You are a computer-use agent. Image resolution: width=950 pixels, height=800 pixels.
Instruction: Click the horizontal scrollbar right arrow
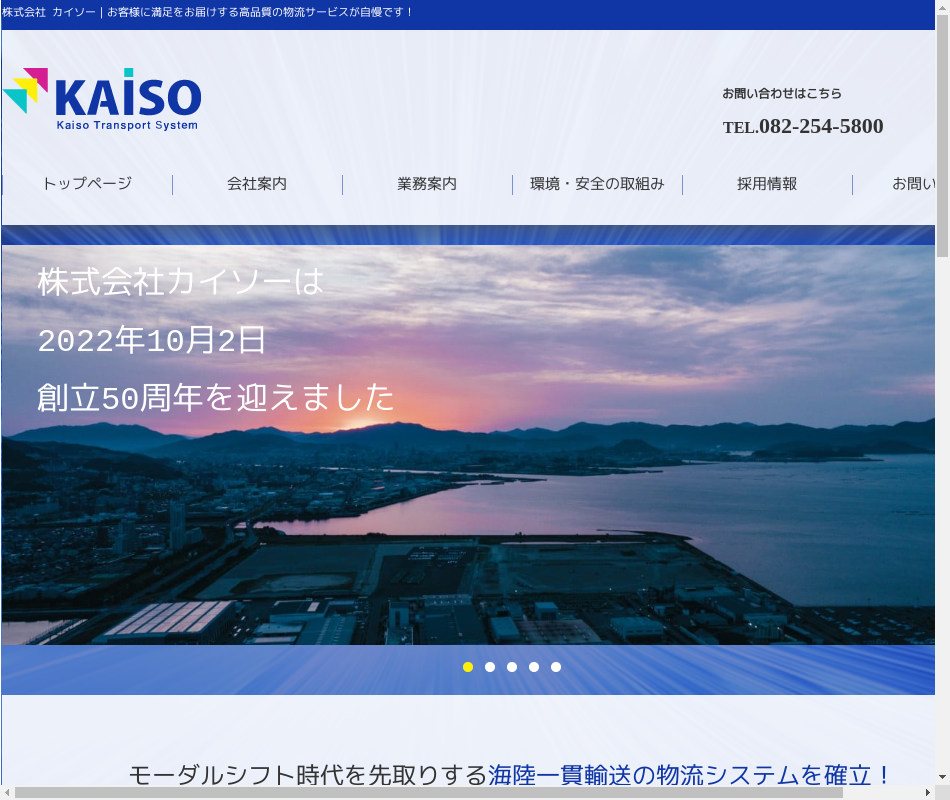[x=927, y=792]
